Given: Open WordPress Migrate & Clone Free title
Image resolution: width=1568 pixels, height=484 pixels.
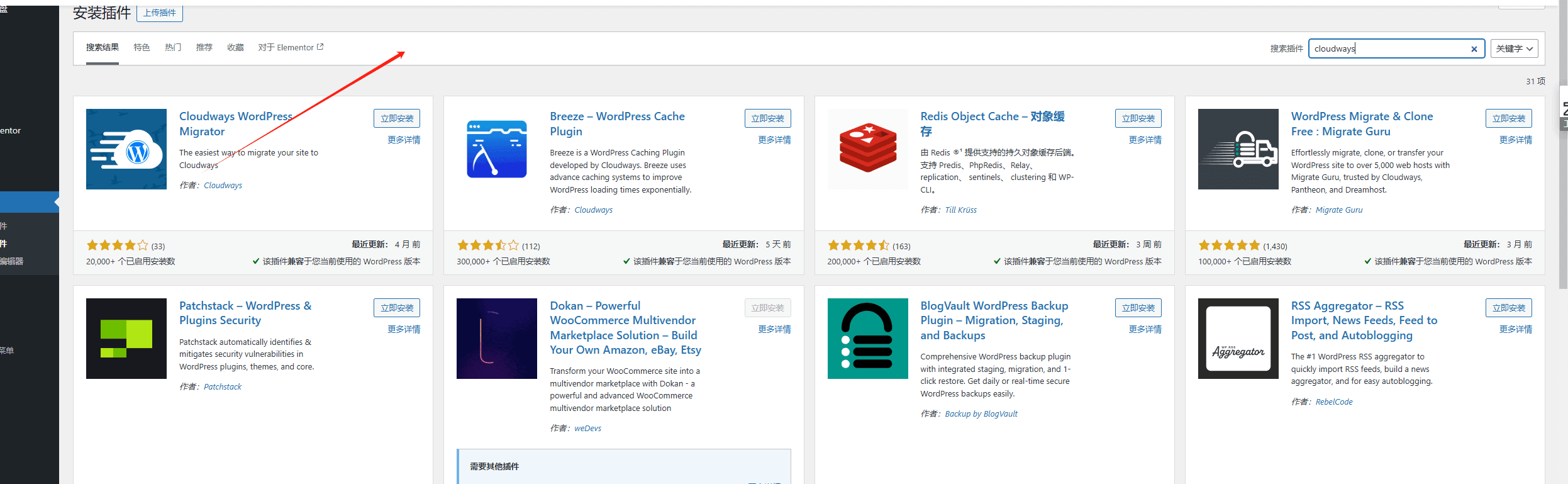Looking at the screenshot, I should (1362, 124).
